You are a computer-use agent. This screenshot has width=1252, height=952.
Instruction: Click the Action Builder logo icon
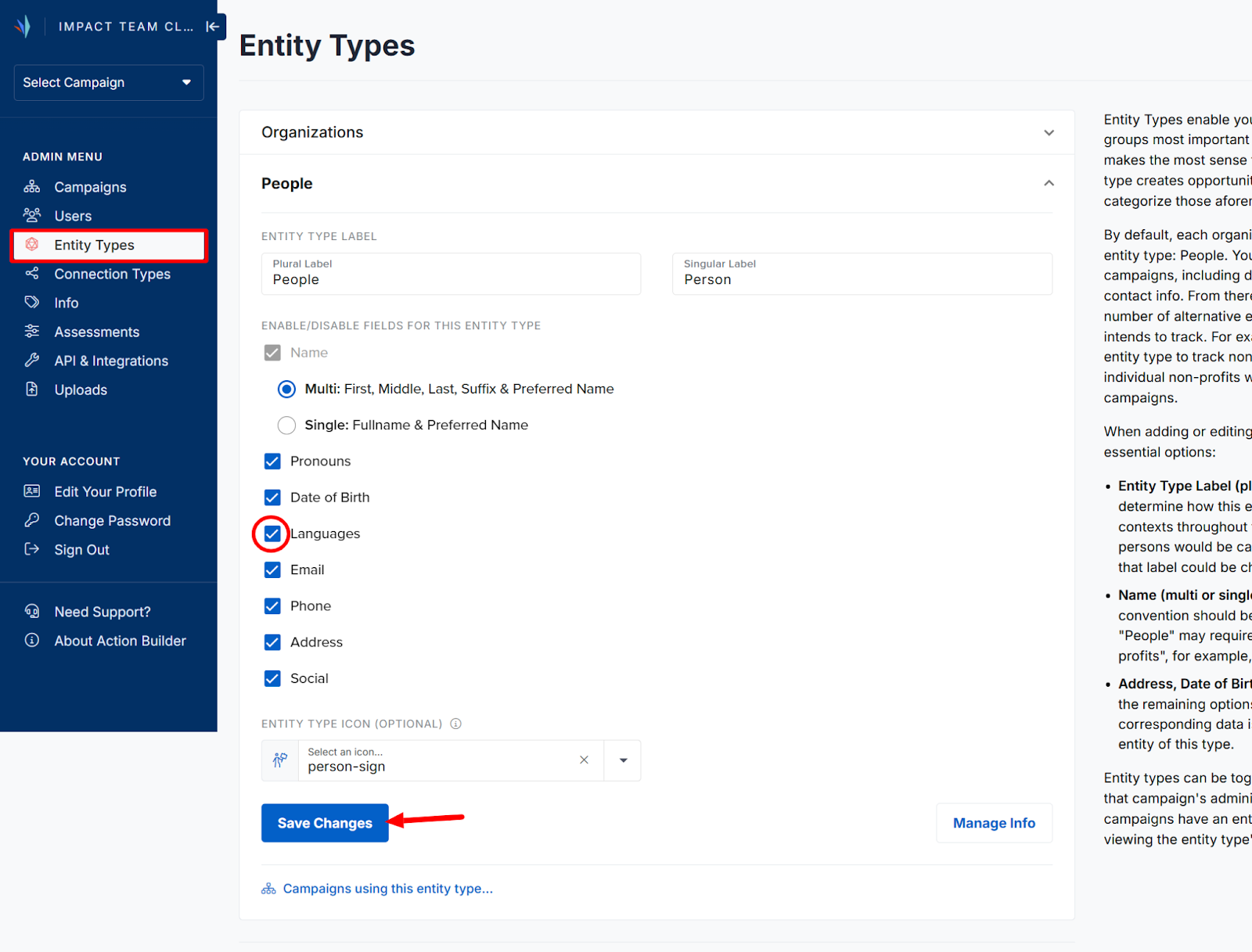click(23, 27)
